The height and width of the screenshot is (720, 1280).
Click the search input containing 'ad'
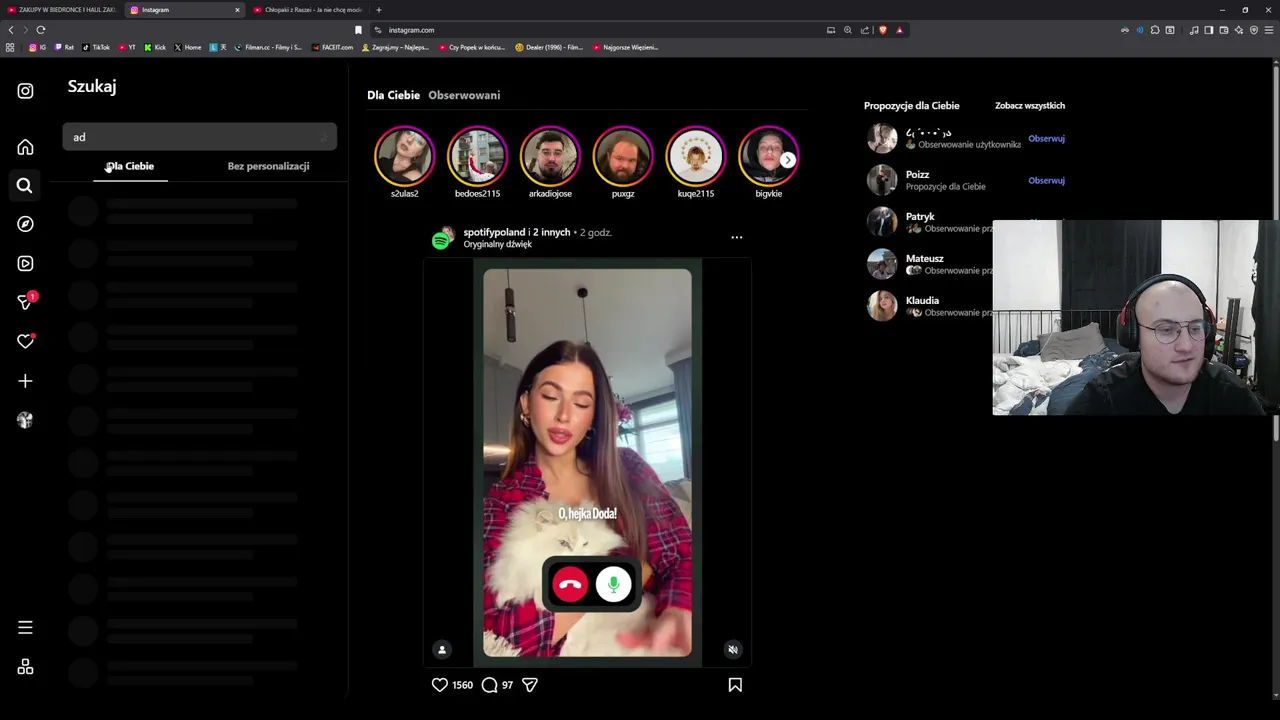(x=200, y=137)
